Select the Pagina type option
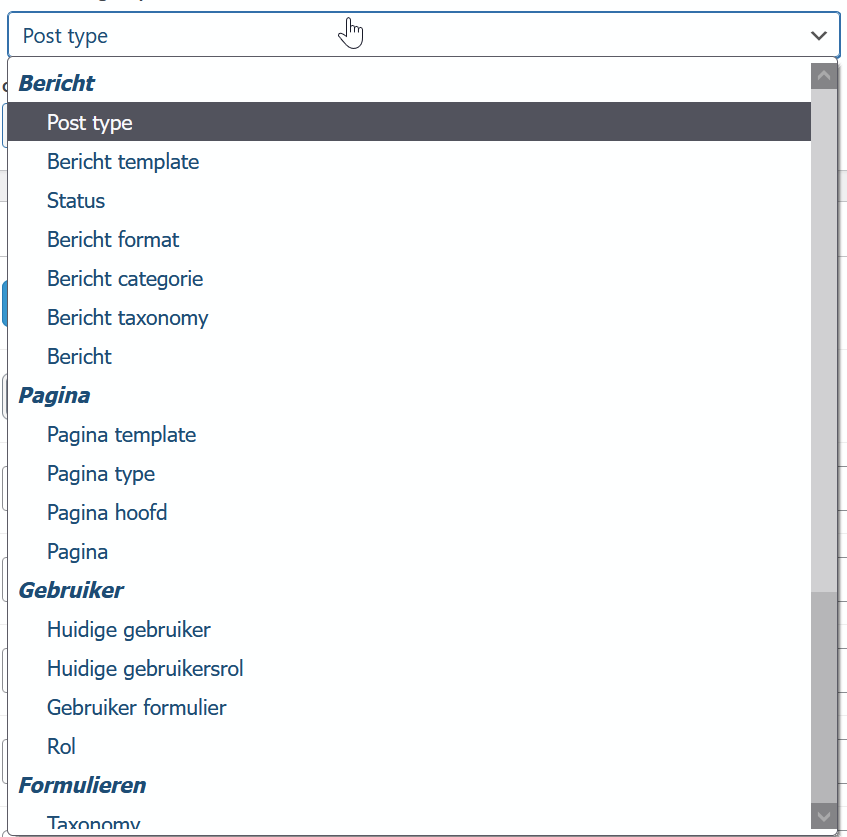This screenshot has width=847, height=837. click(100, 473)
